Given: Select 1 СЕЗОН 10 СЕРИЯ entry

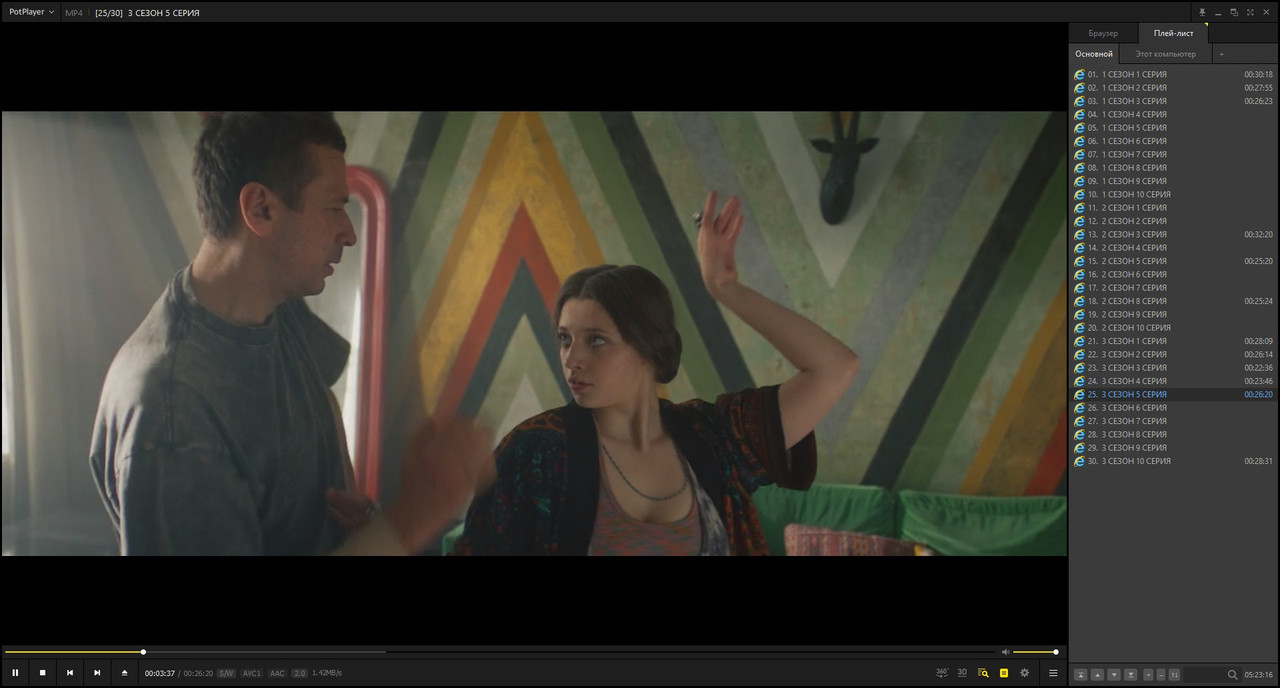Looking at the screenshot, I should coord(1173,194).
